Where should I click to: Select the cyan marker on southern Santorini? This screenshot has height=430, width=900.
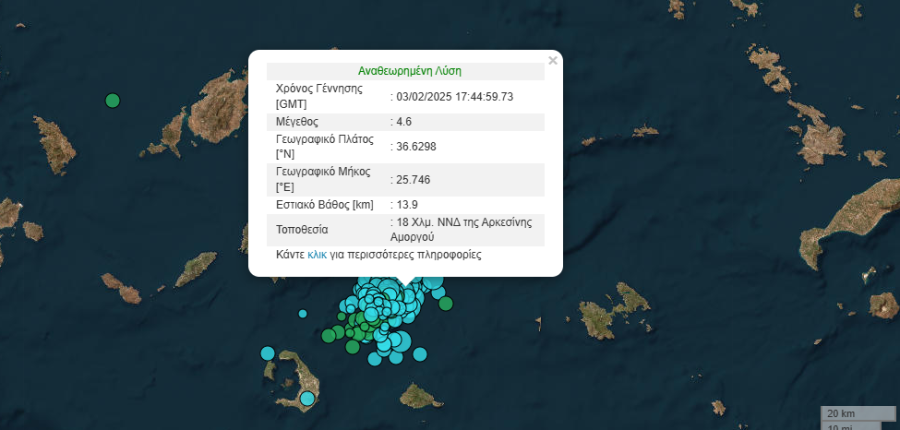(x=308, y=399)
